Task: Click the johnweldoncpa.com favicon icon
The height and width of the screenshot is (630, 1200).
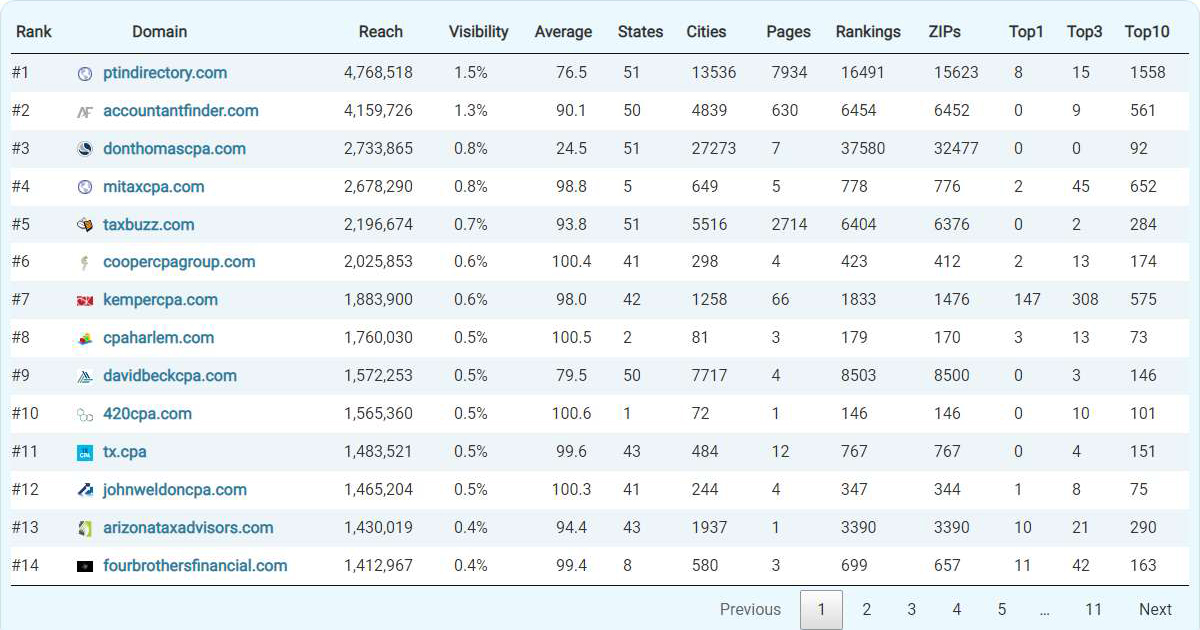Action: pos(85,490)
